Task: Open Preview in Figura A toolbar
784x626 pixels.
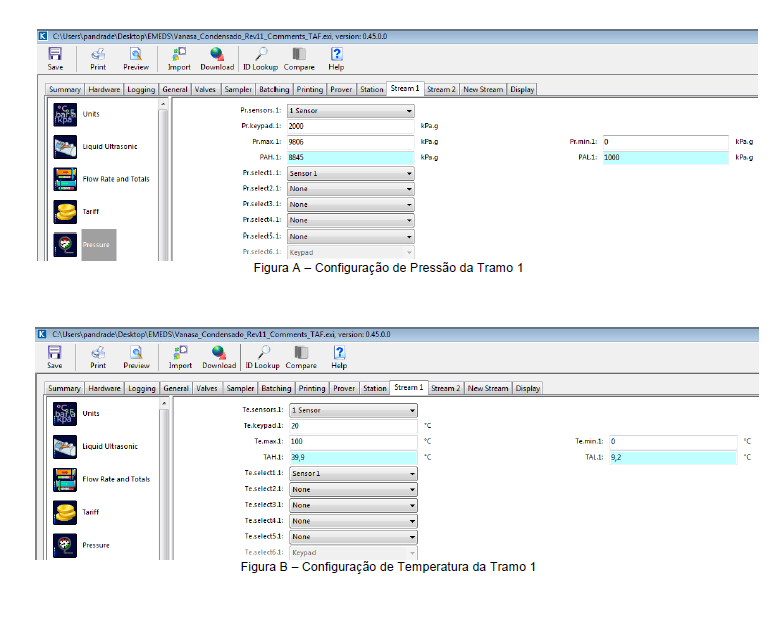Action: click(136, 54)
